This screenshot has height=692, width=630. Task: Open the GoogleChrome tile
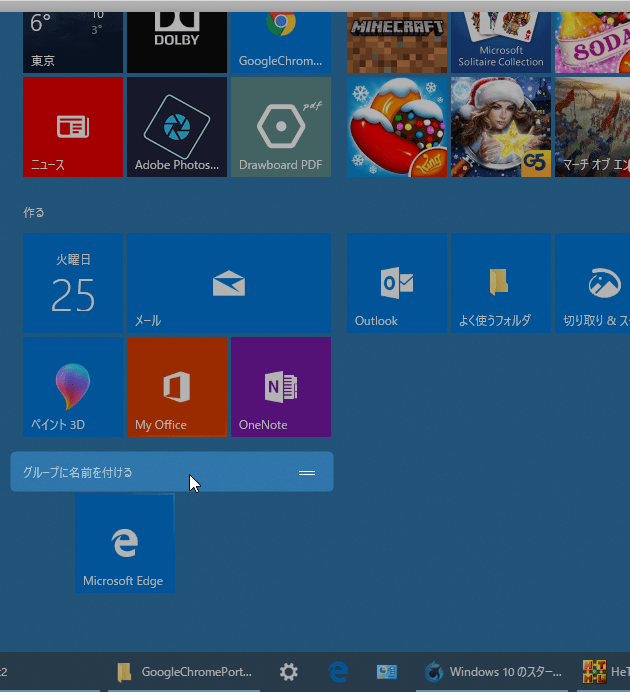281,42
